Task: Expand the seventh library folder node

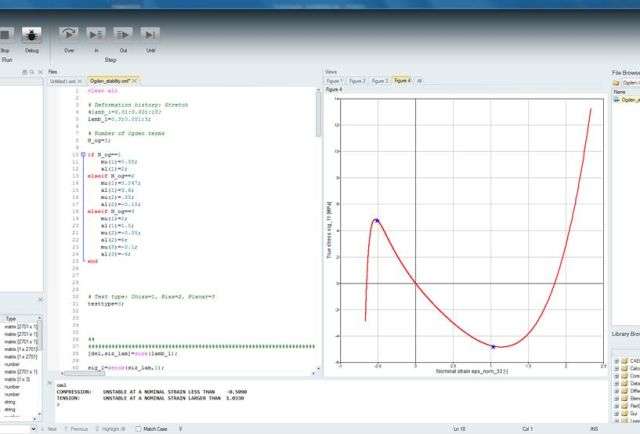Action: pyautogui.click(x=617, y=406)
